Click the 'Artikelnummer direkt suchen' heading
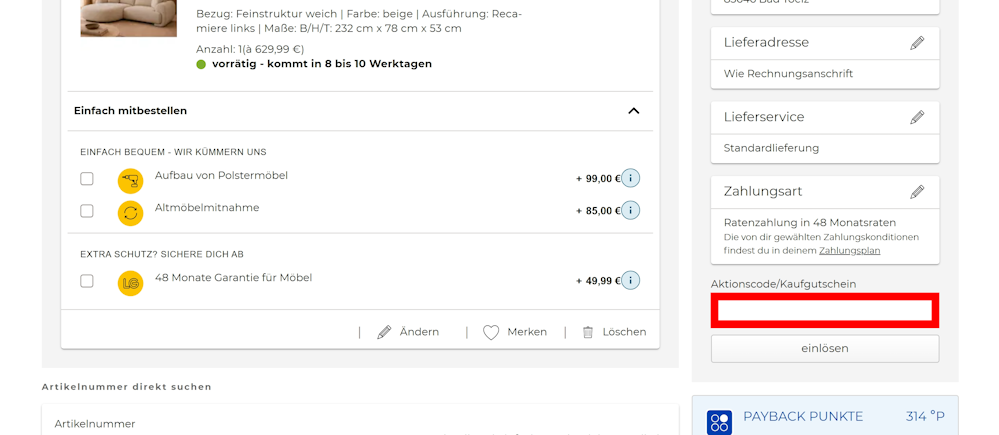The height and width of the screenshot is (435, 999). tap(126, 387)
